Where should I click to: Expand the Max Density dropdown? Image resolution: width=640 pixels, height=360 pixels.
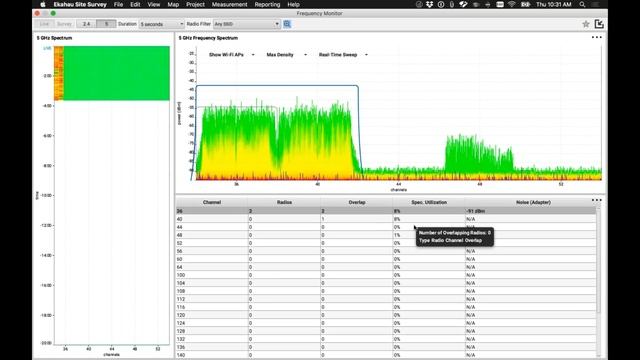(x=287, y=55)
